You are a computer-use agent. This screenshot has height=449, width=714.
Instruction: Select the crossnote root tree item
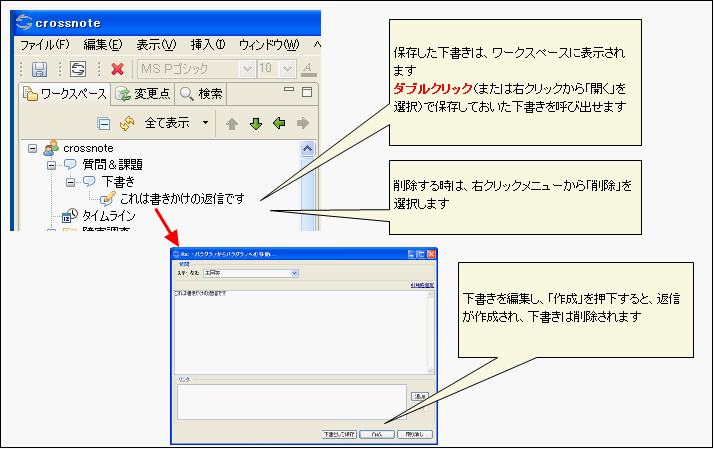pos(88,148)
